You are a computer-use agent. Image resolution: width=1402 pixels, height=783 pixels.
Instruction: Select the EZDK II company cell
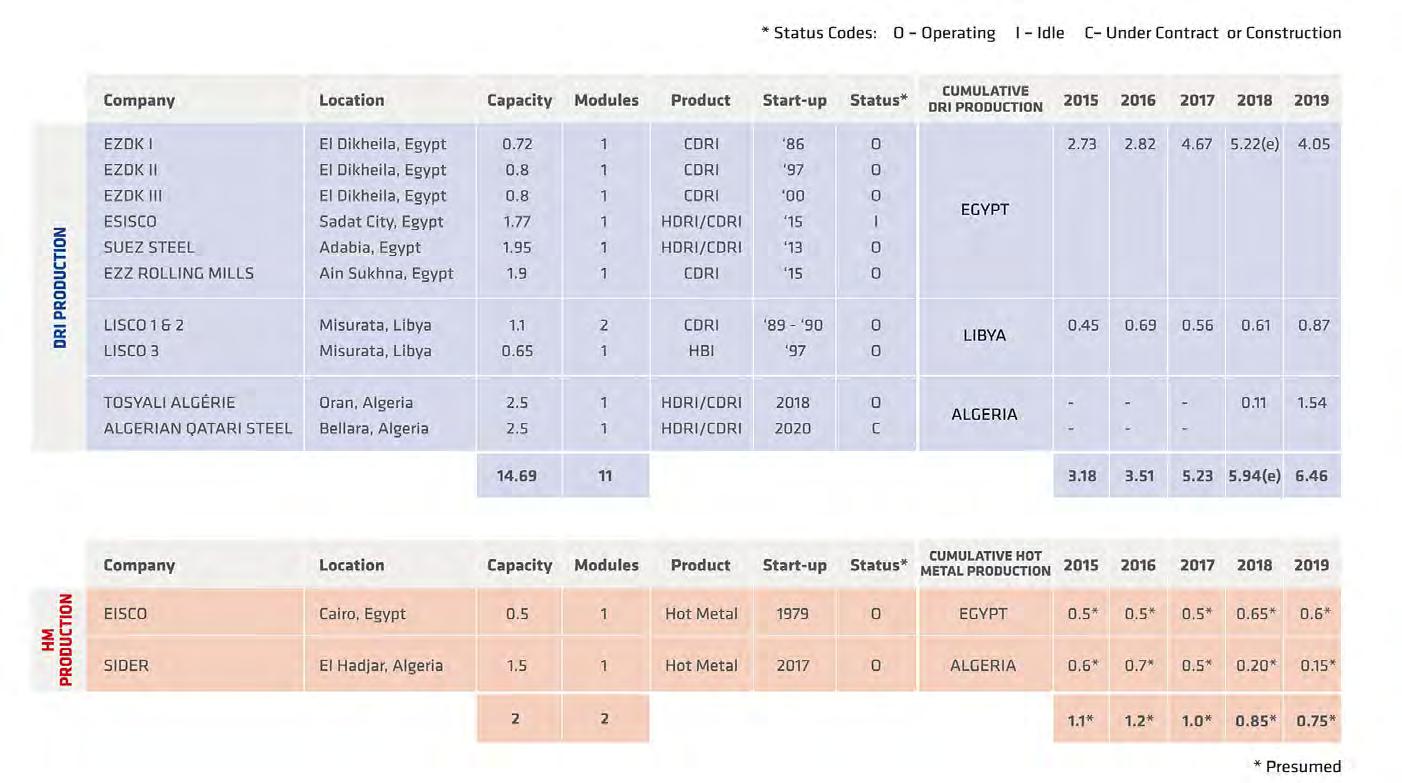130,170
